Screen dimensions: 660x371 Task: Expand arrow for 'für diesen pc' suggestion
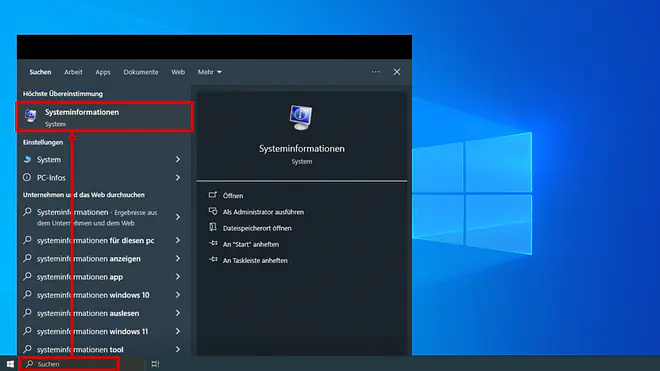(178, 240)
